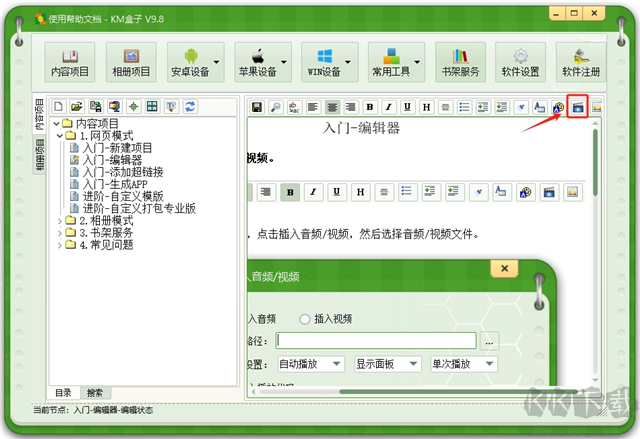This screenshot has height=439, width=640.
Task: Click the audio/video path input field
Action: 376,340
